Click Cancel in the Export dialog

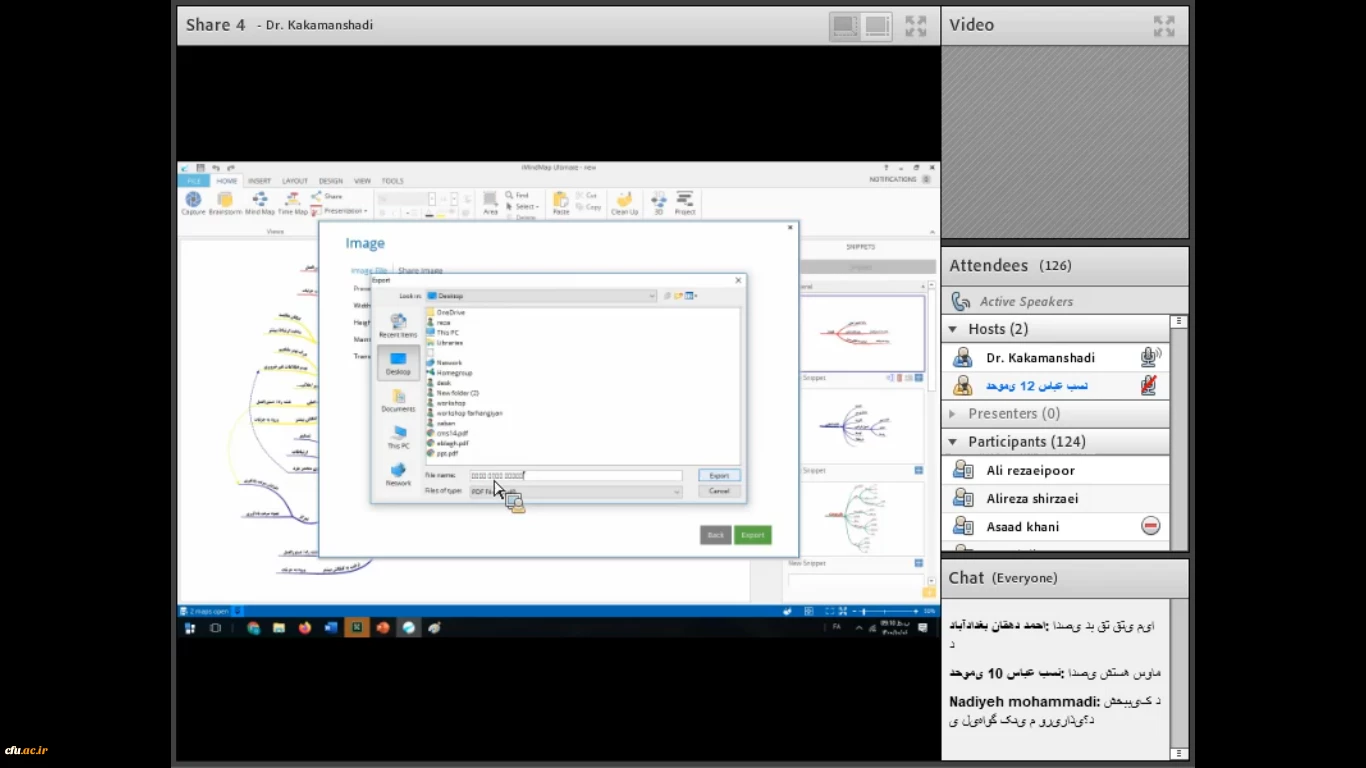coord(719,491)
